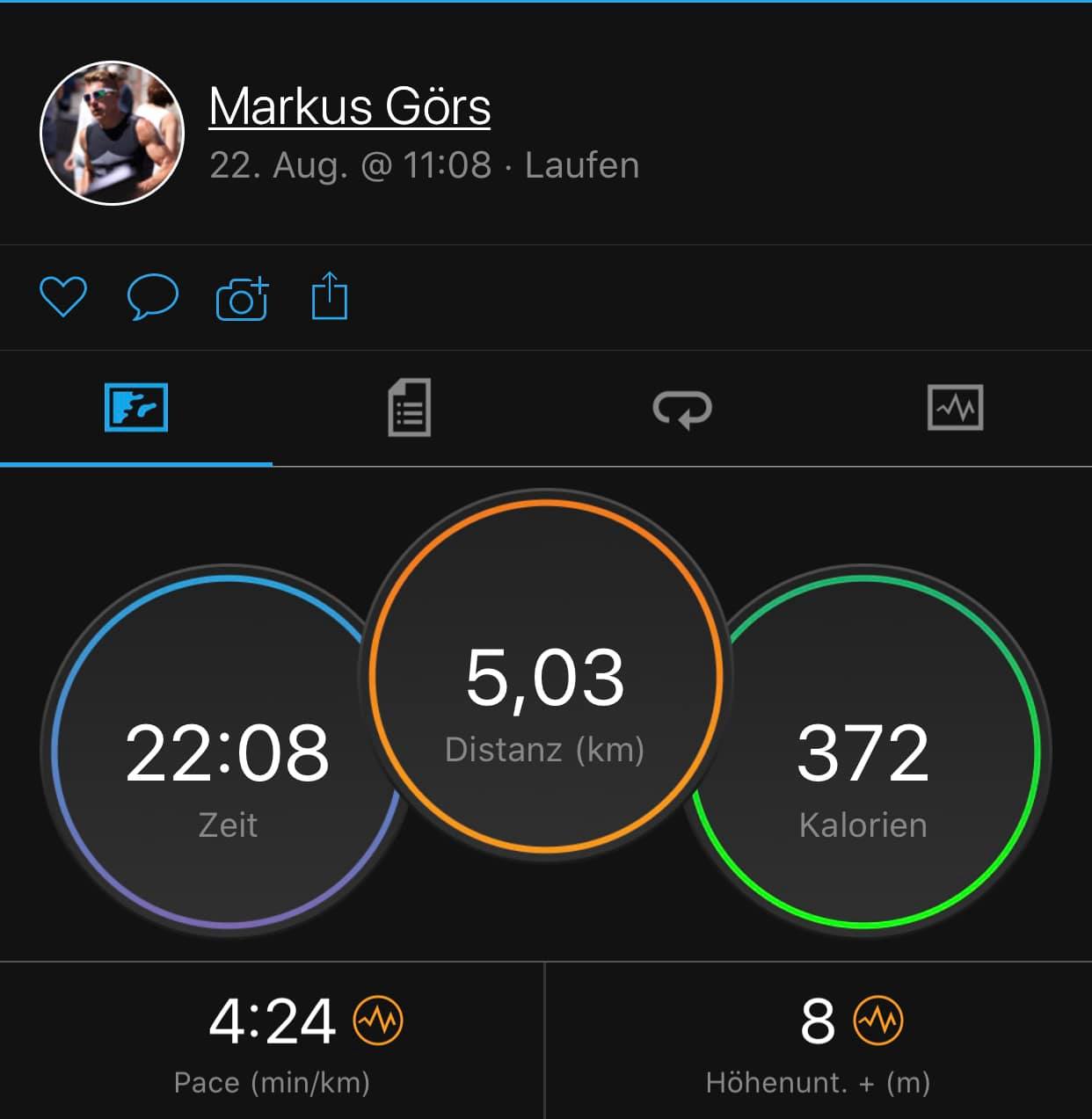
Task: Select the Höhenunt. + (m) value
Action: point(818,1021)
